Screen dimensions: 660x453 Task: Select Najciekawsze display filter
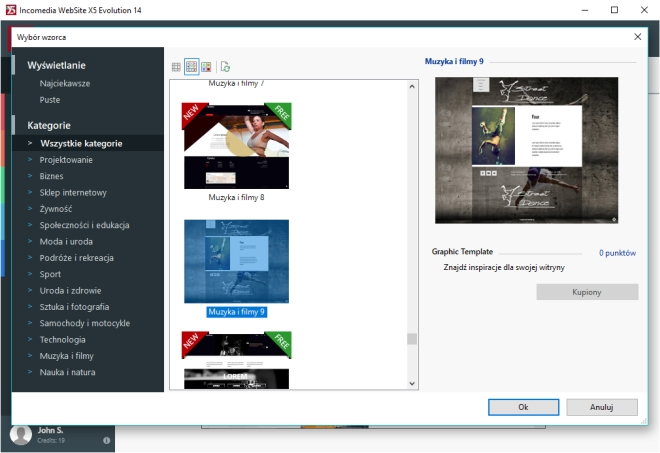(x=65, y=84)
